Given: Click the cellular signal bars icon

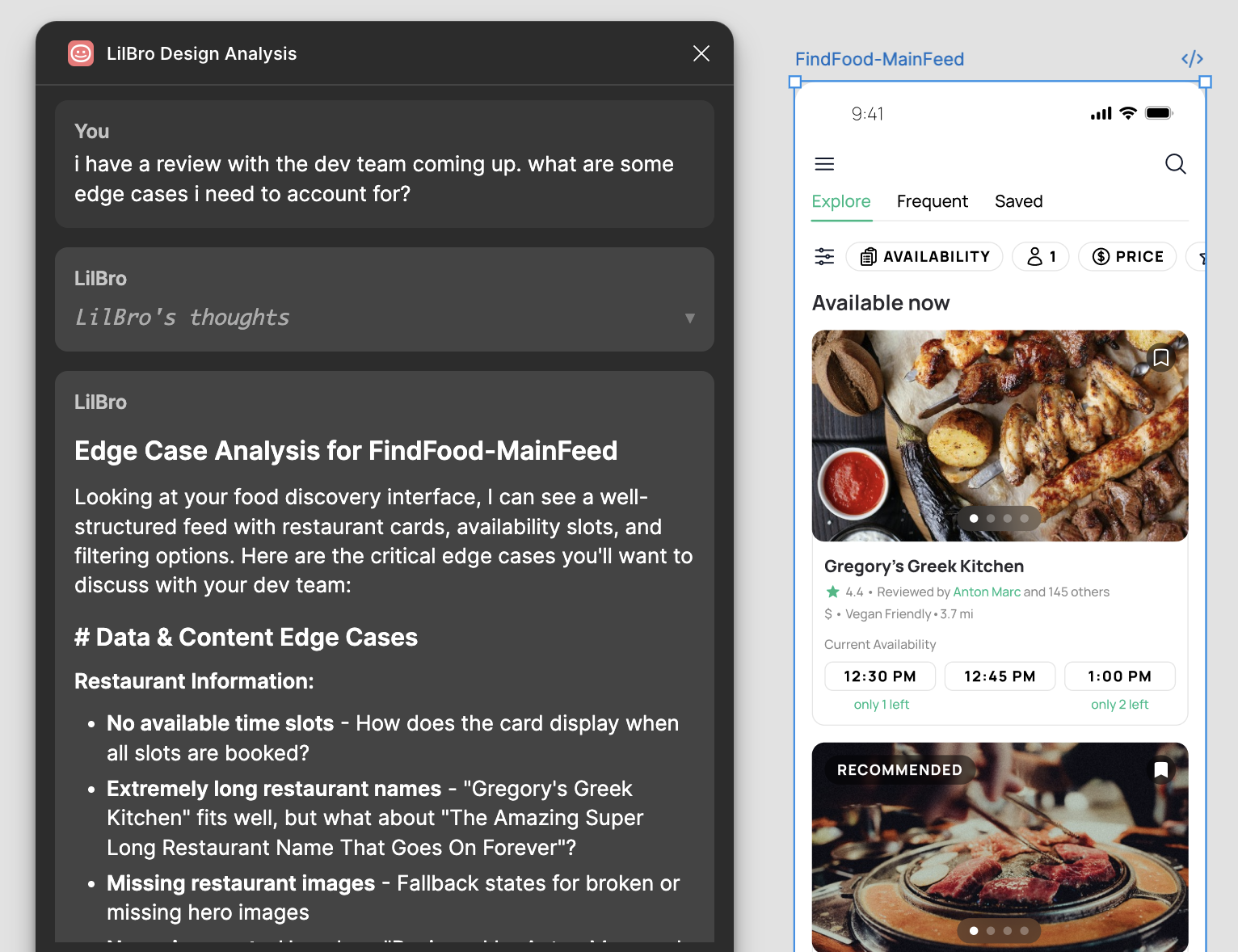Looking at the screenshot, I should (x=1101, y=114).
